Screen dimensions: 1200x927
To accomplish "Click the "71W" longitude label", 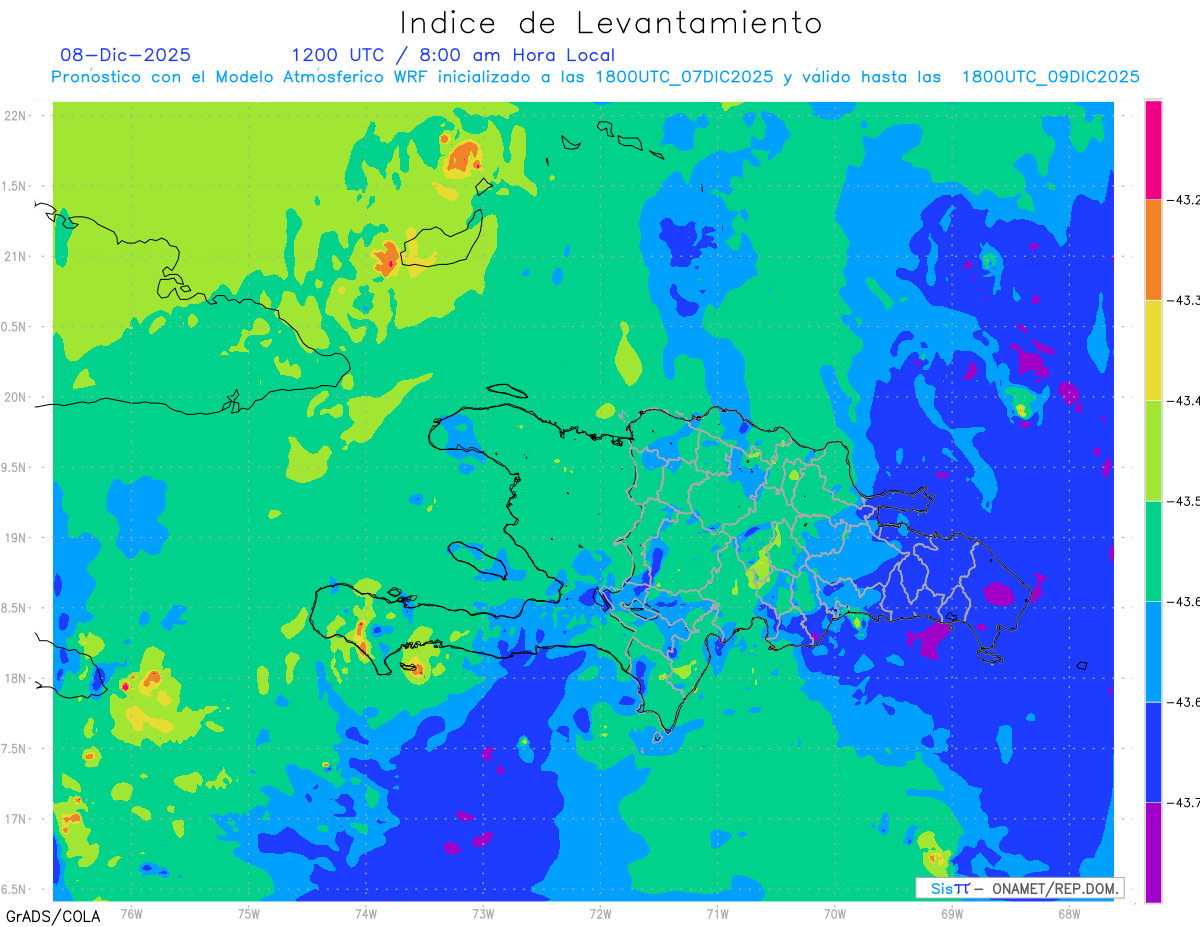I will point(717,913).
